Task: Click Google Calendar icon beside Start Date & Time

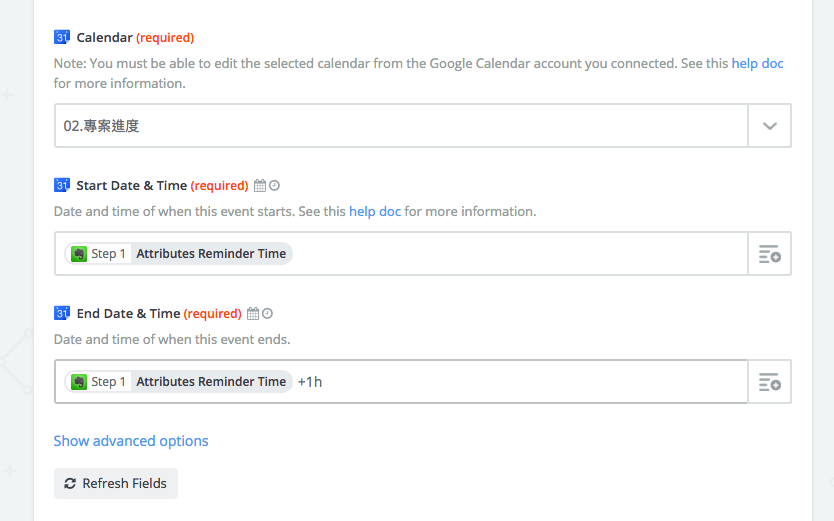Action: click(x=62, y=185)
